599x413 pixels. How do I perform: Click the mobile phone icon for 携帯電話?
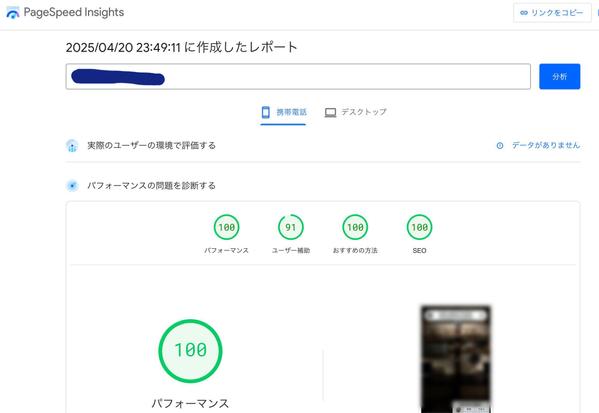click(266, 112)
